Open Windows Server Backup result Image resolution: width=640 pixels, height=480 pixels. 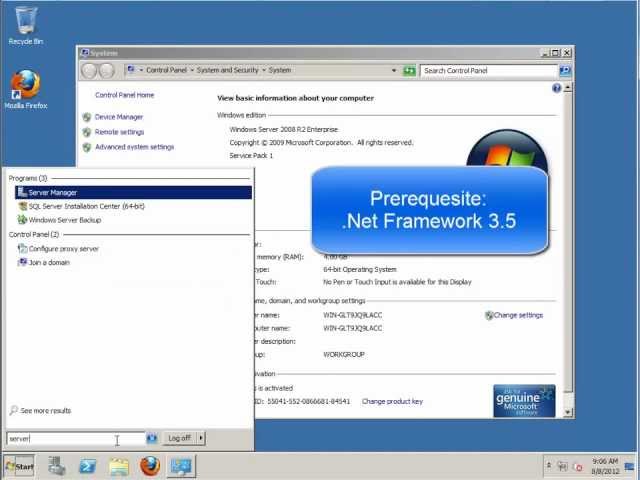point(64,220)
